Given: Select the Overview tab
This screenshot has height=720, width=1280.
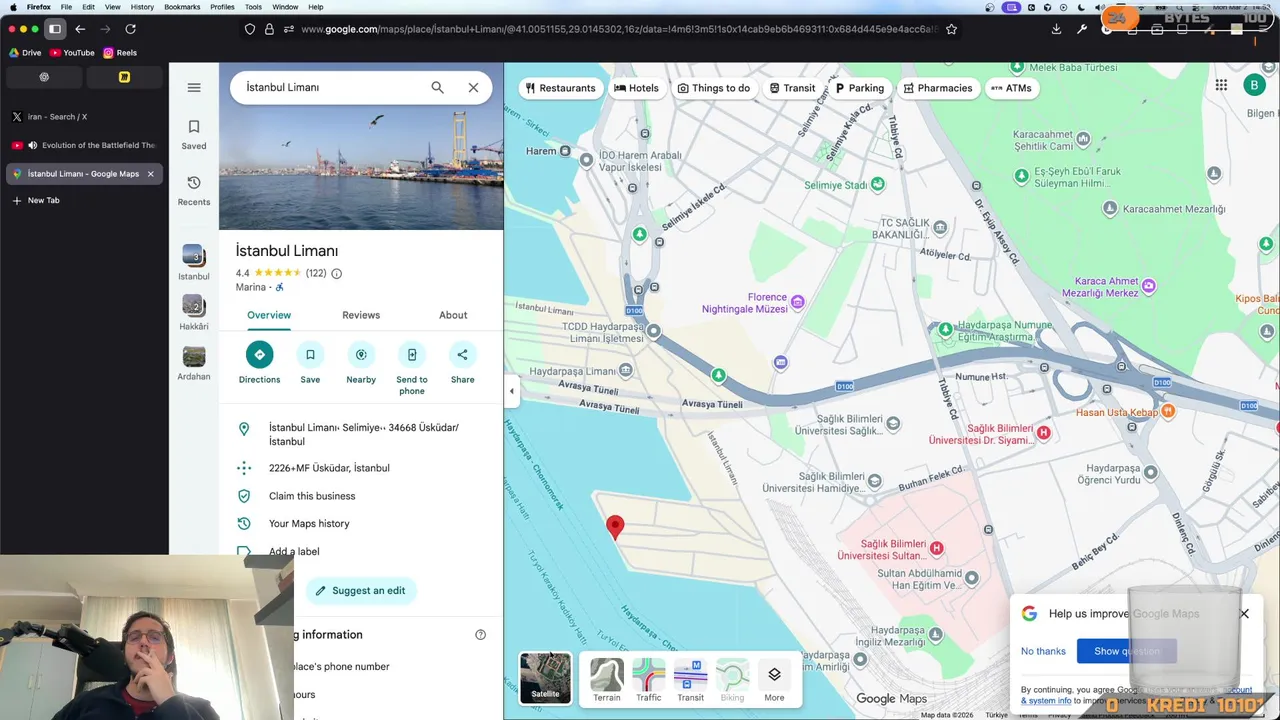Looking at the screenshot, I should (269, 315).
